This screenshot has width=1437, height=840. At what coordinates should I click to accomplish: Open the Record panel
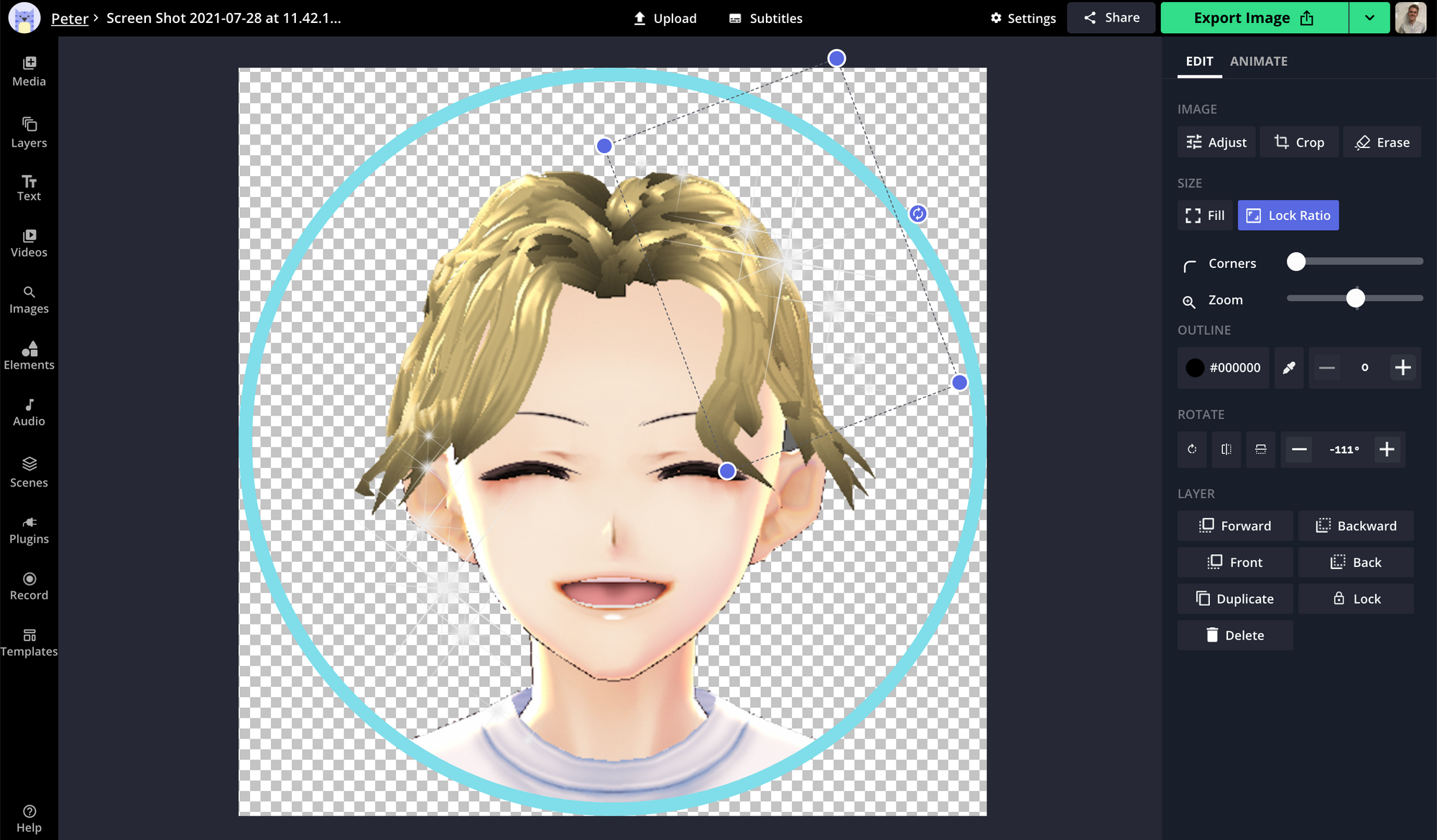pyautogui.click(x=29, y=583)
